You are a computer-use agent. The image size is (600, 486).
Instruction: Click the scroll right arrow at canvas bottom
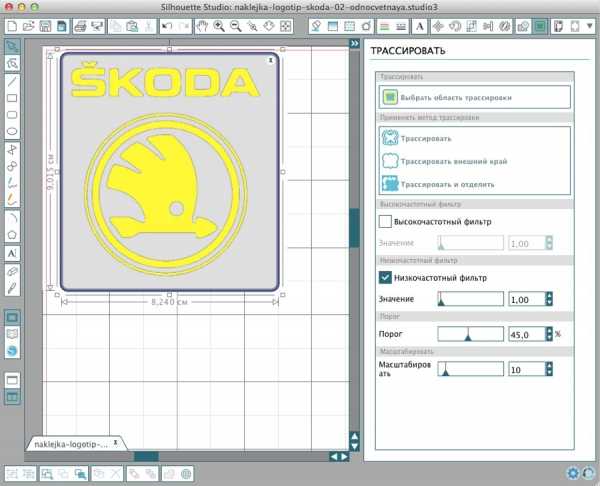[x=344, y=456]
